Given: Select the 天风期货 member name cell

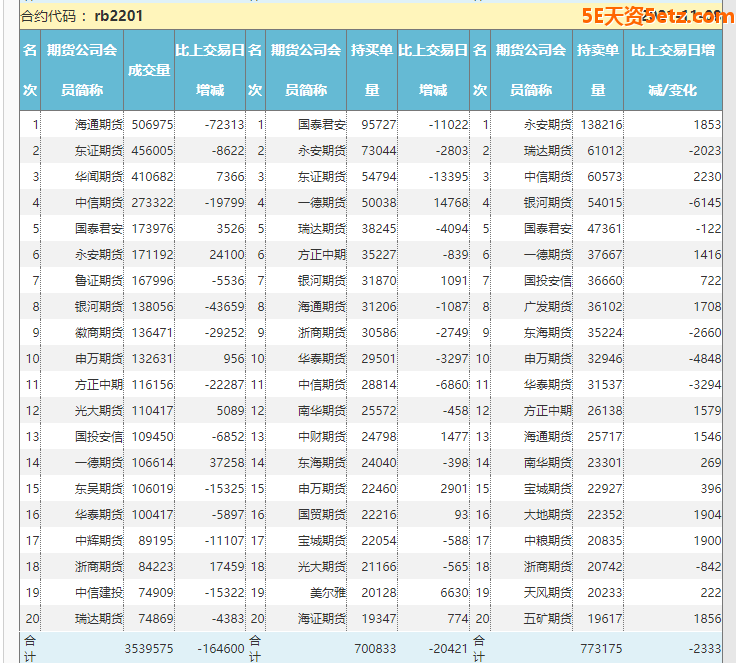Looking at the screenshot, I should point(548,591).
